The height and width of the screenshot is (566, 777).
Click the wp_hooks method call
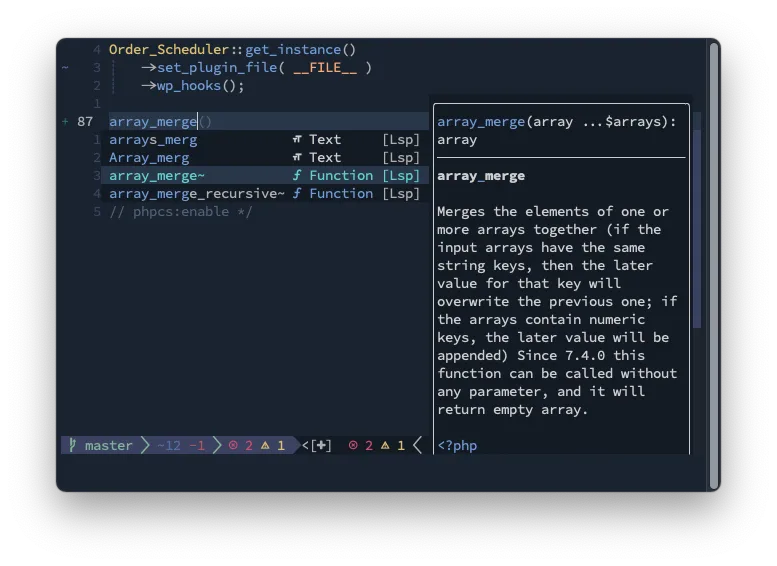click(x=189, y=86)
